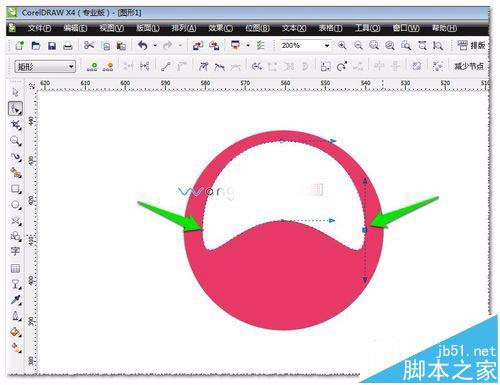Select the Smart fill tool in the toolbox
This screenshot has width=500, height=385.
[15, 173]
